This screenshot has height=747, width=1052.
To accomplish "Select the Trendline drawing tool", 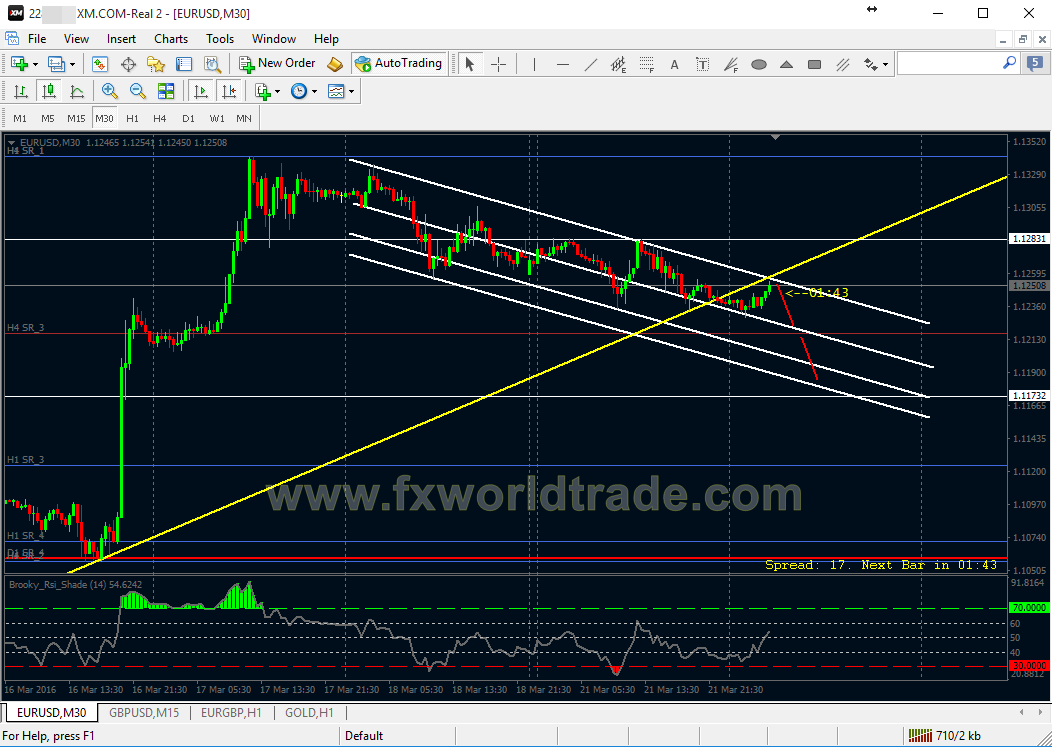I will coord(591,64).
